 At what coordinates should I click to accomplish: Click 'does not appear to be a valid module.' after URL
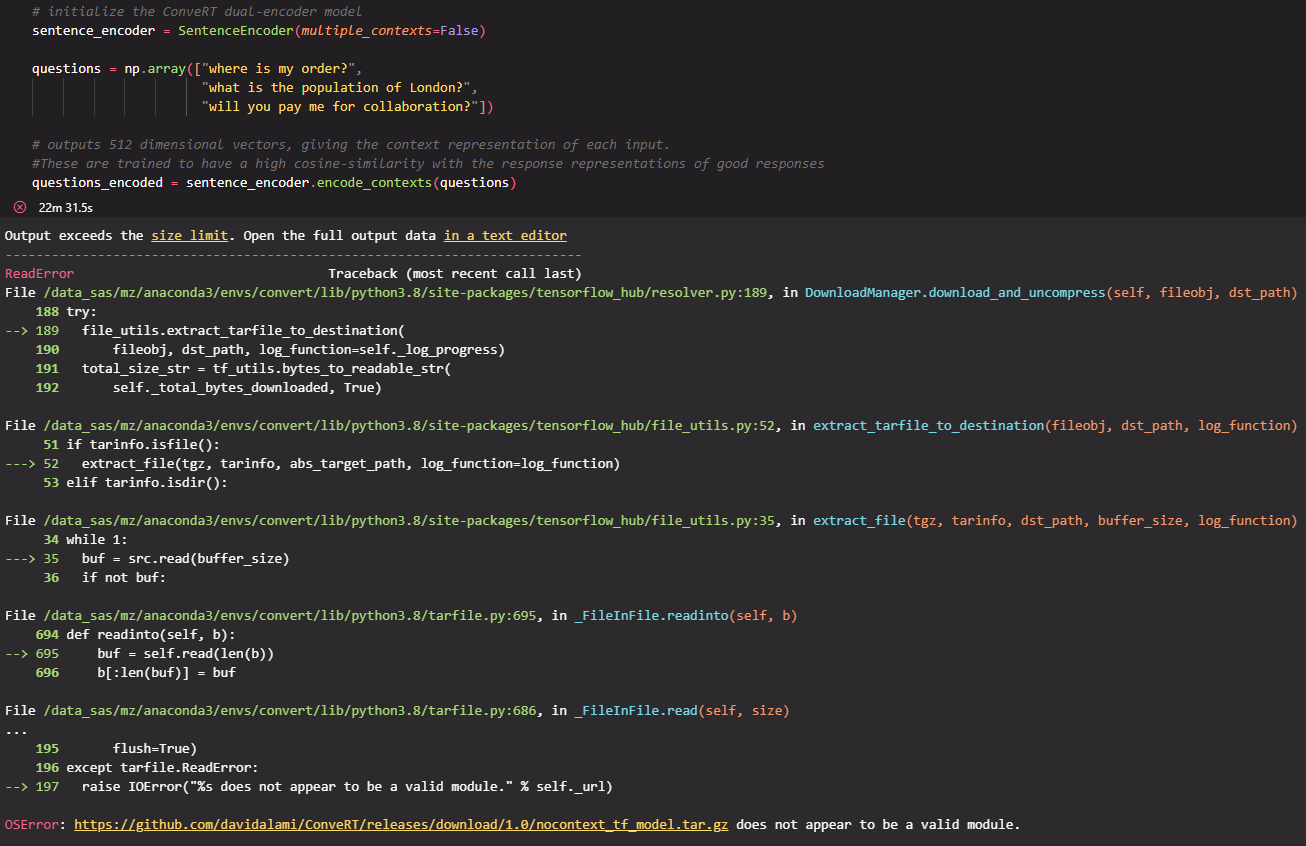878,825
